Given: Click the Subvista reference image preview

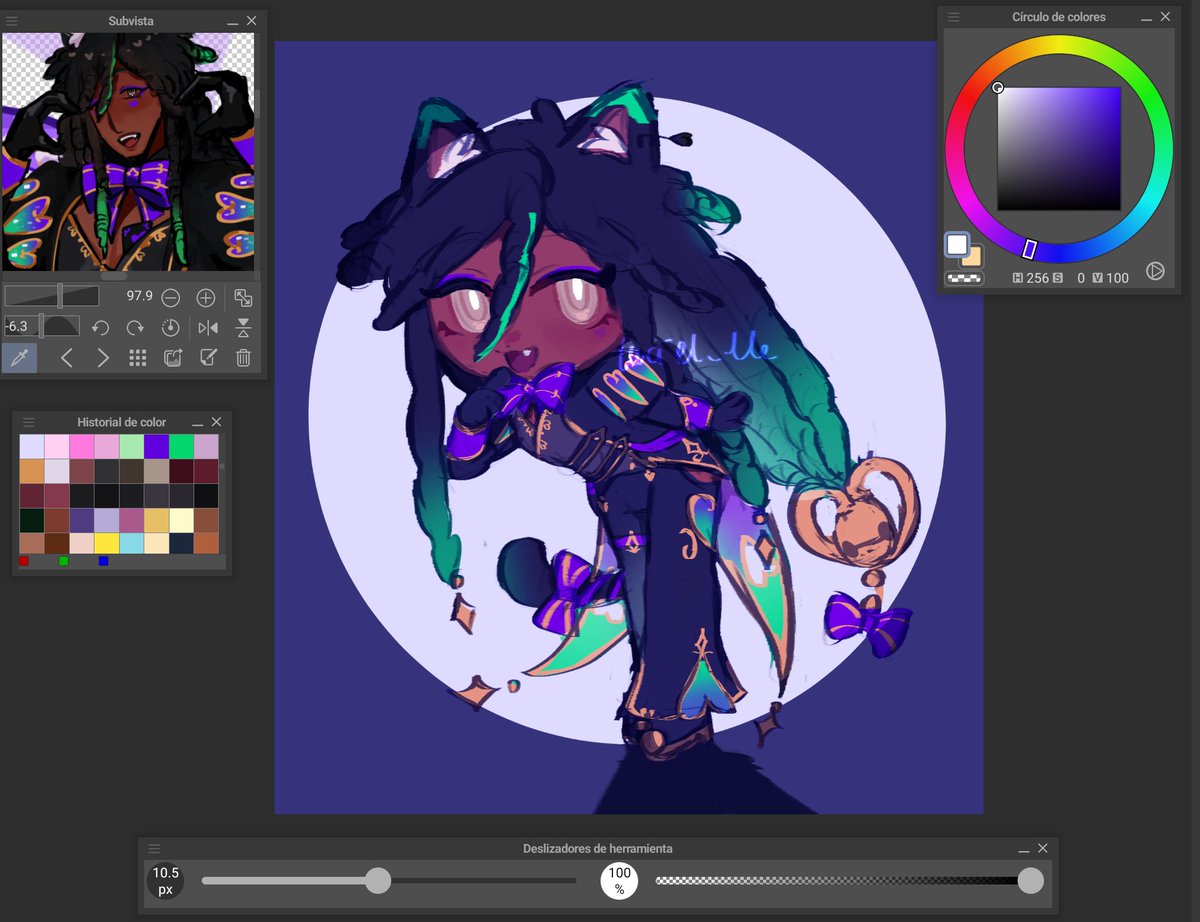Looking at the screenshot, I should [x=128, y=151].
